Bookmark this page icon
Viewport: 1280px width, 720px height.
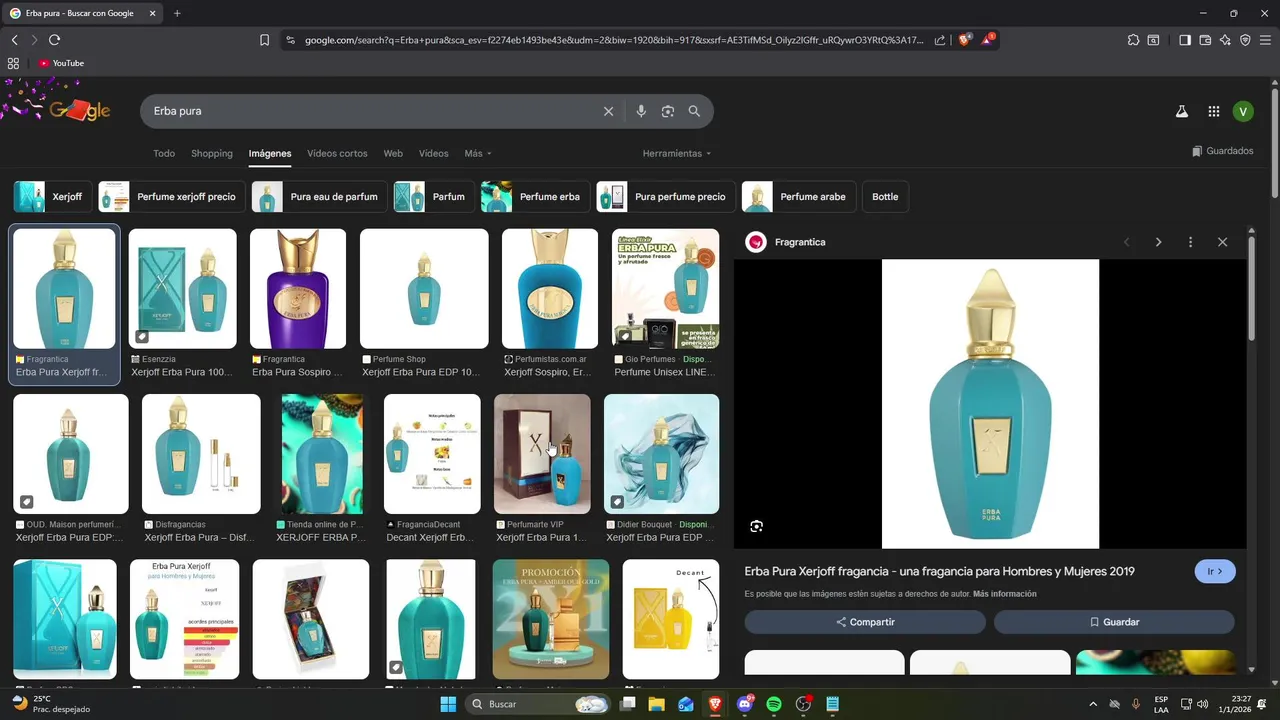click(264, 40)
